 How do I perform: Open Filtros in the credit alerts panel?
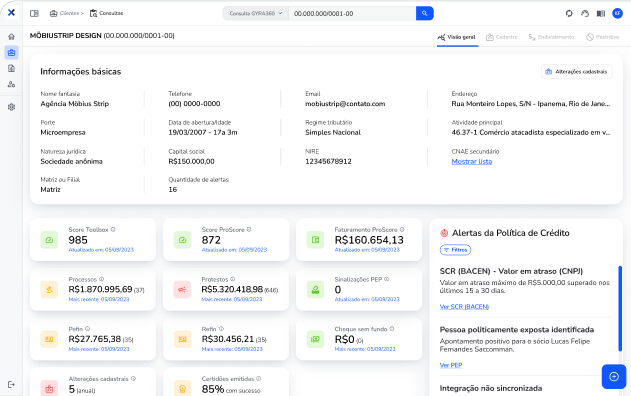click(455, 250)
